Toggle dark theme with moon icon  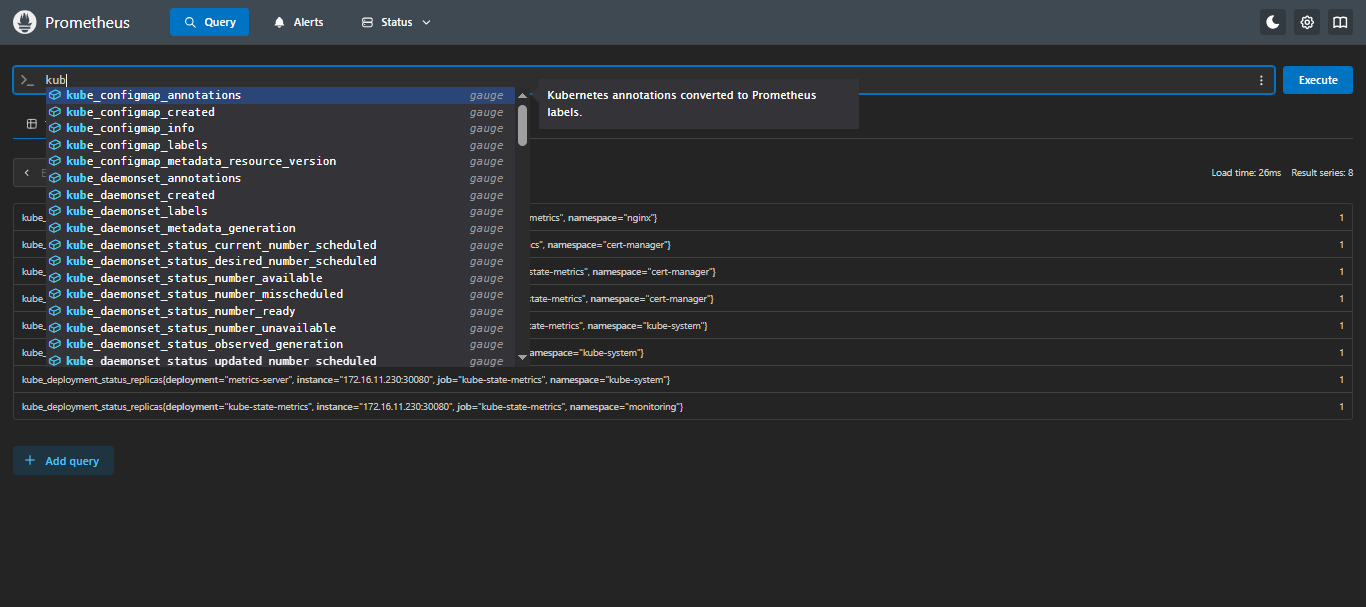1273,22
